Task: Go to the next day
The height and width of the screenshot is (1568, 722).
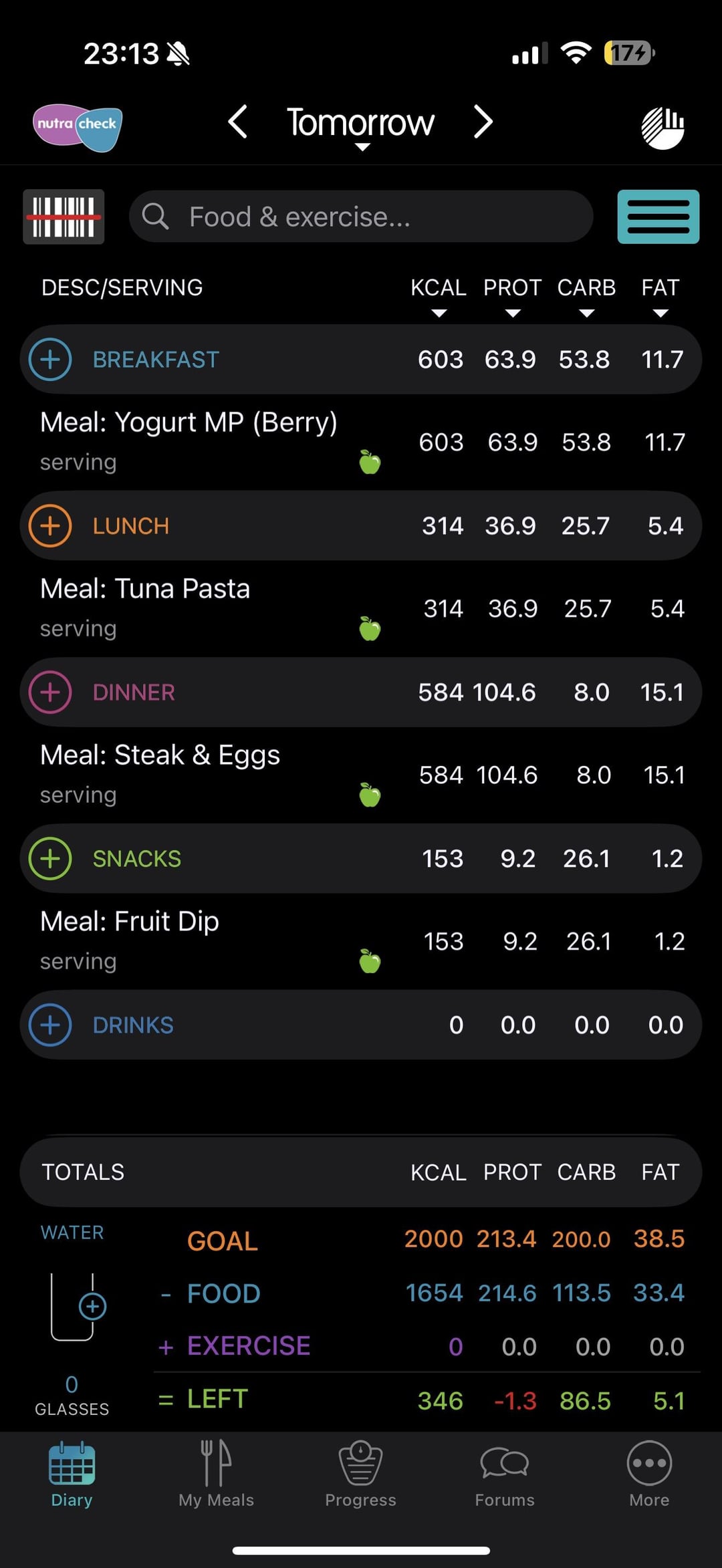Action: 483,122
